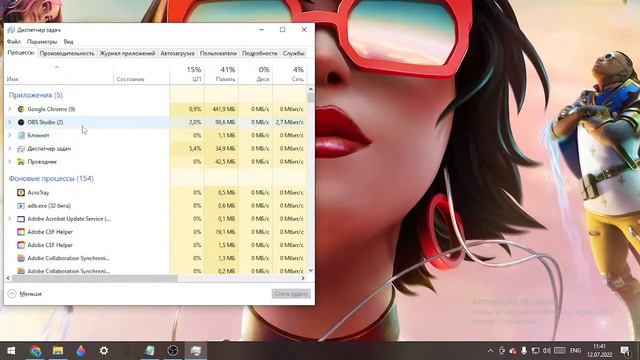Expand the Диспетчер задач process group
Viewport: 640px width, 360px height.
[x=9, y=149]
